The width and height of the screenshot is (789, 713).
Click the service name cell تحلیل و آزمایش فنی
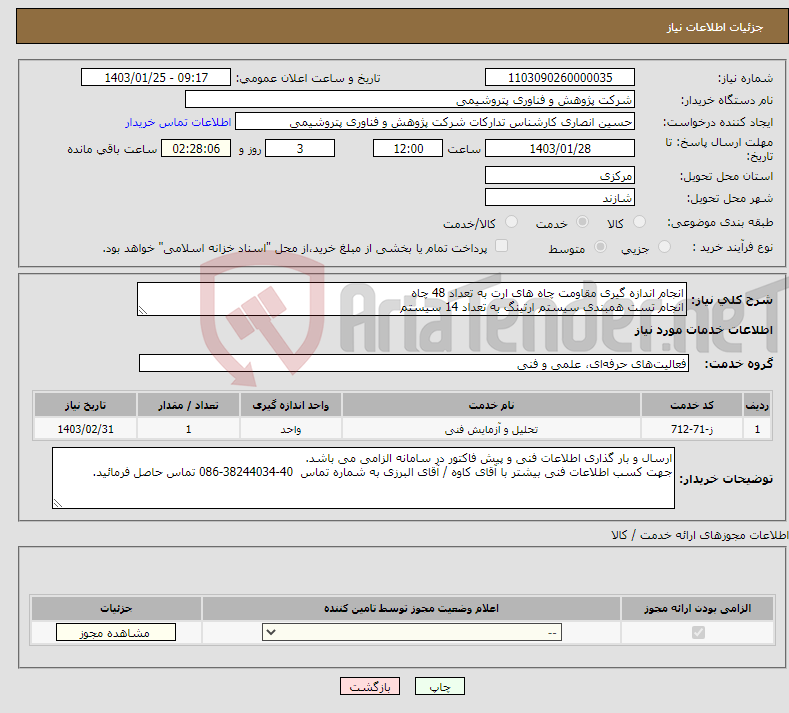(491, 429)
